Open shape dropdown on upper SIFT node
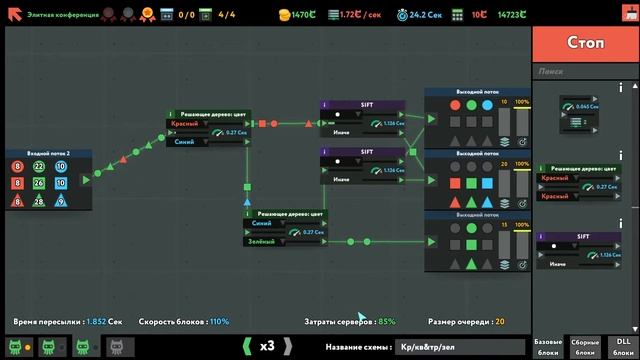This screenshot has width=640, height=360. [x=341, y=115]
